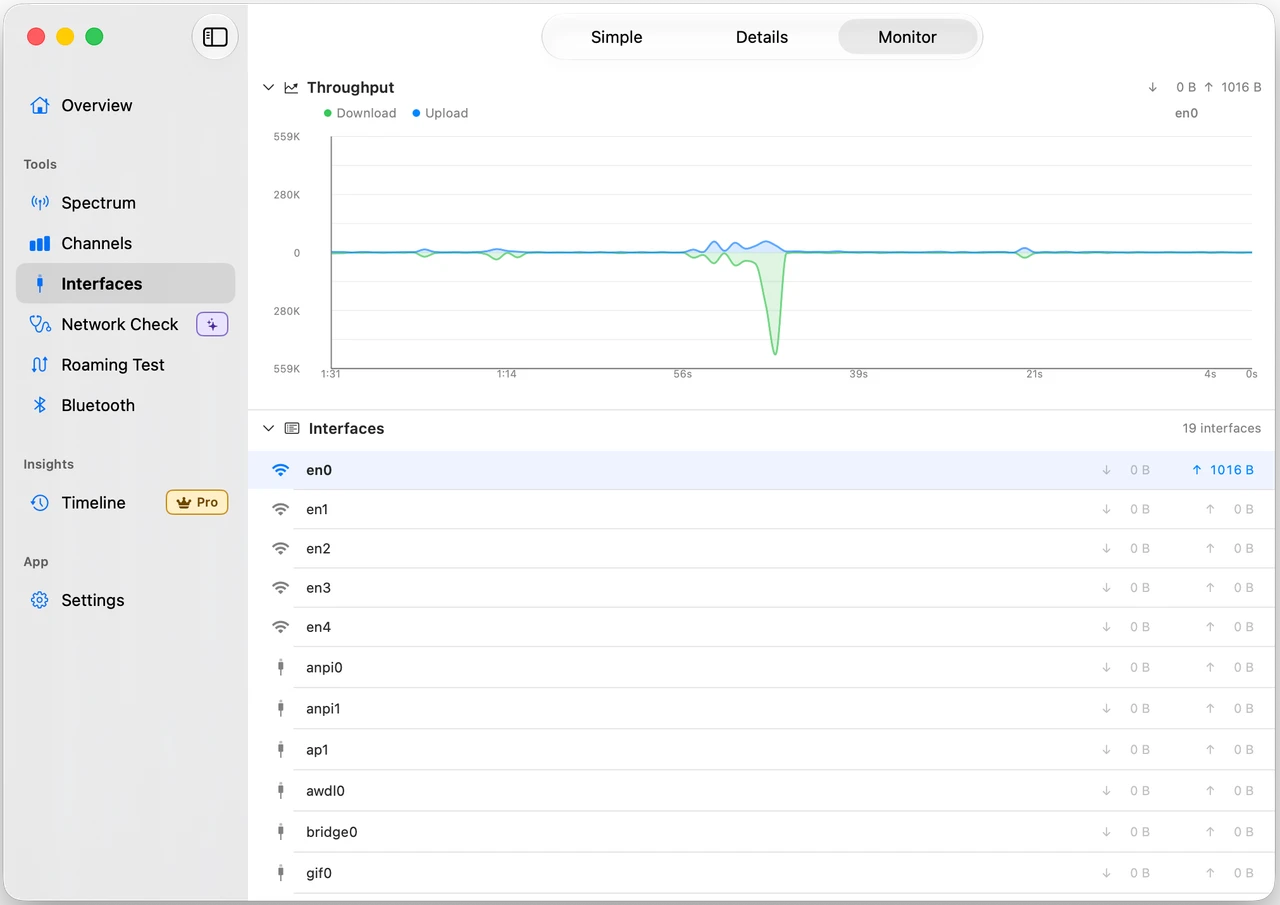Select the Wi-Fi icon of en0 row

281,470
